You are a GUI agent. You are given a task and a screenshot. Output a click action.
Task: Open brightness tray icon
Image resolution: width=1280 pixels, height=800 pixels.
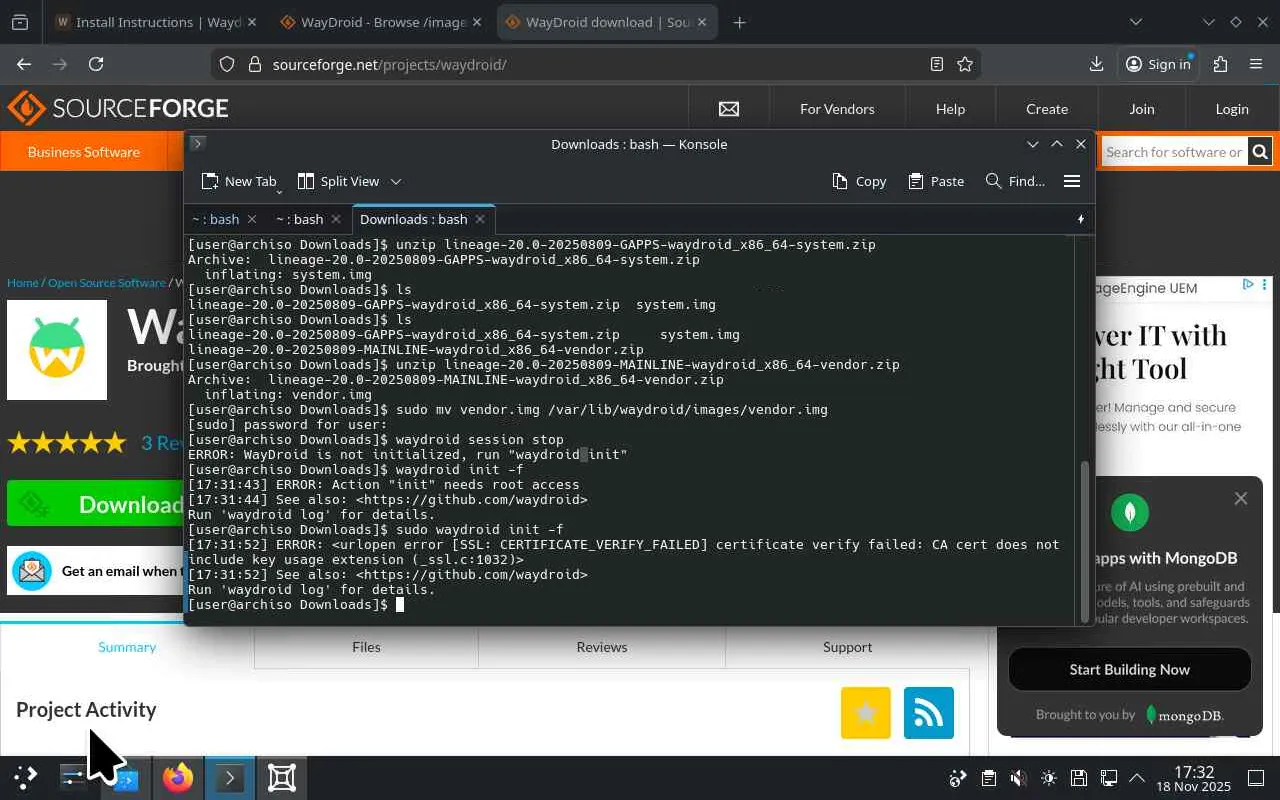click(1048, 778)
